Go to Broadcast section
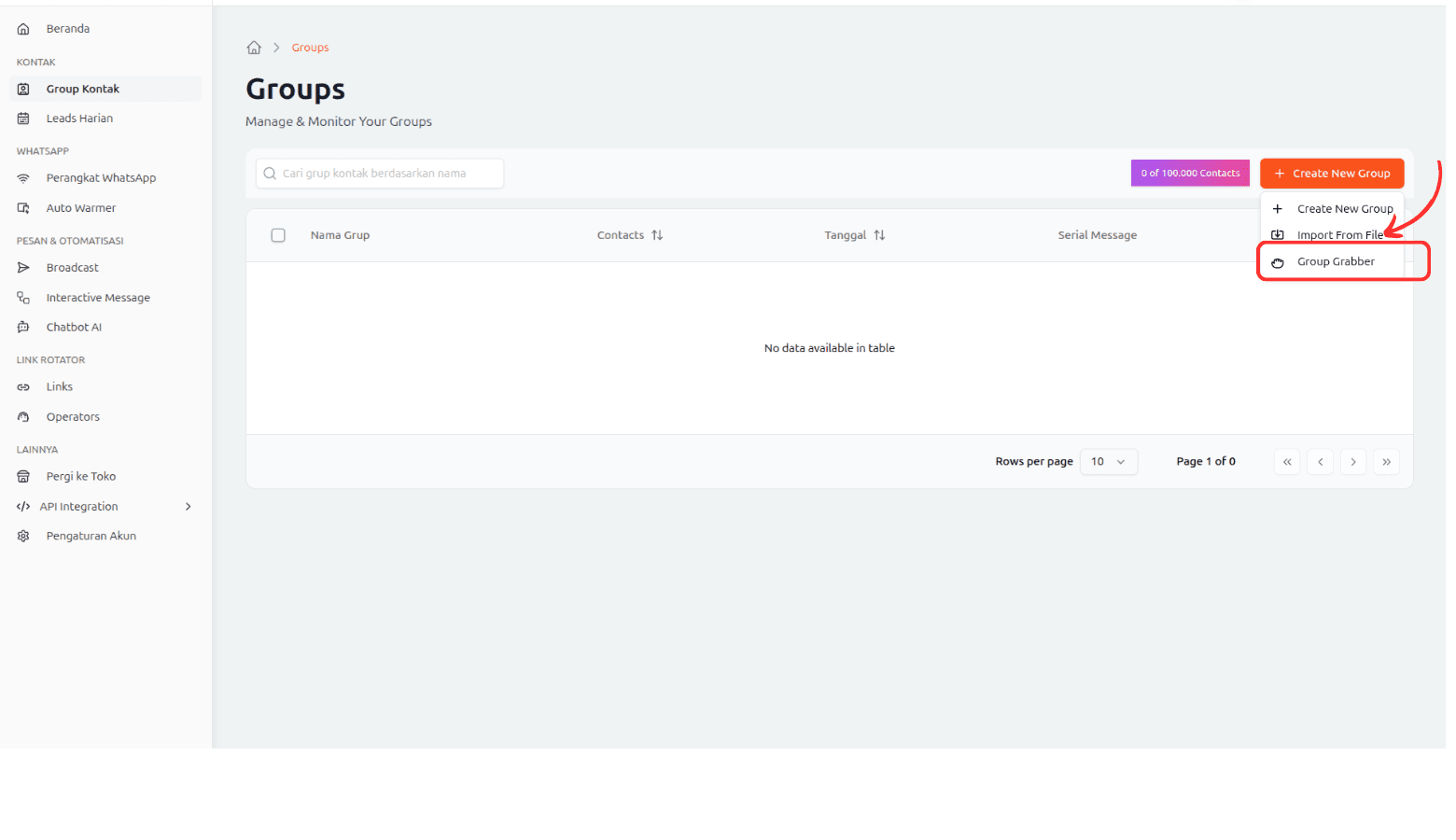This screenshot has width=1456, height=840. click(x=72, y=268)
